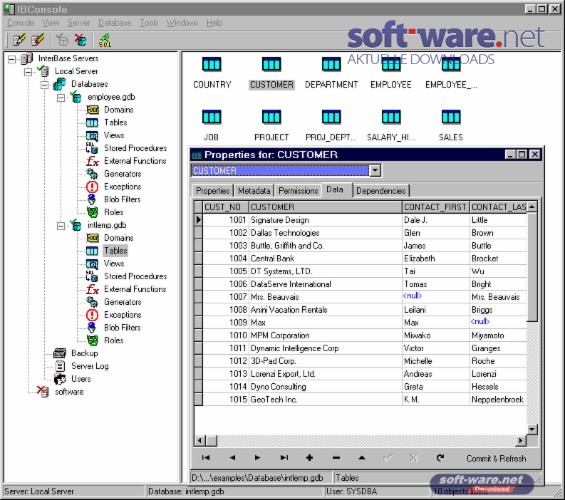Open the Console menu

click(21, 23)
